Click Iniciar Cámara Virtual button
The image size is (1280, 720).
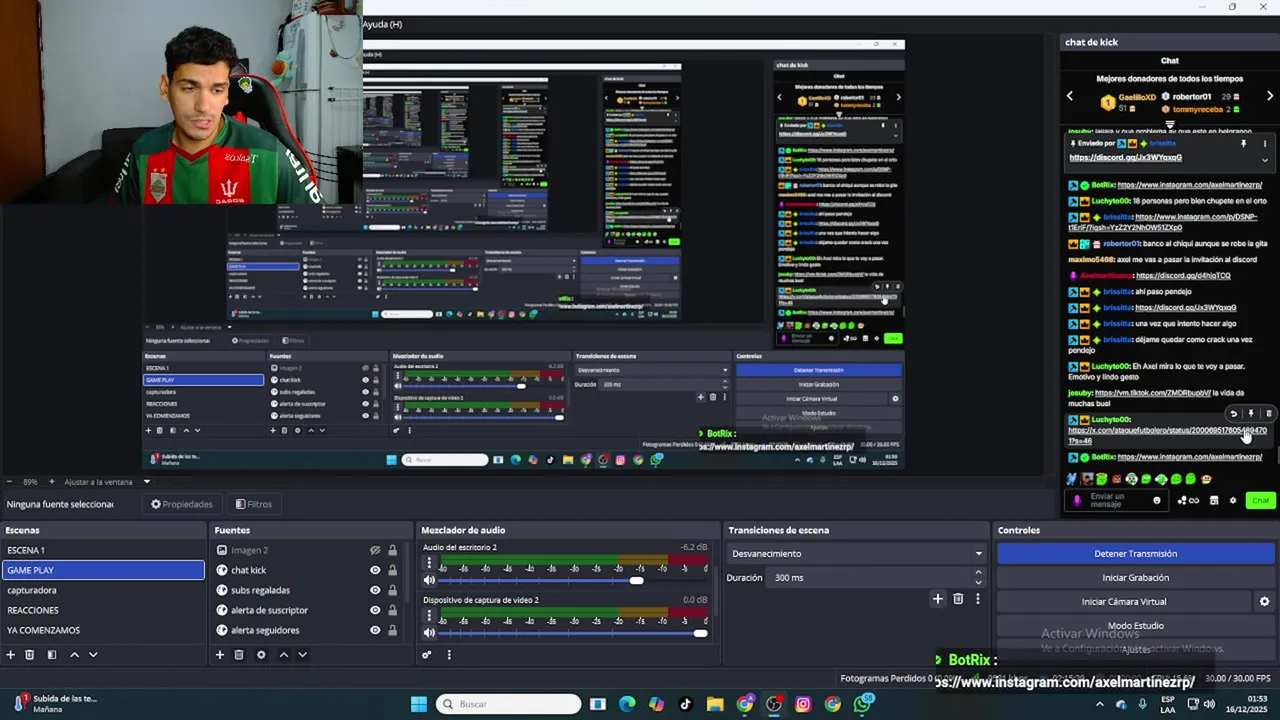(x=1124, y=602)
